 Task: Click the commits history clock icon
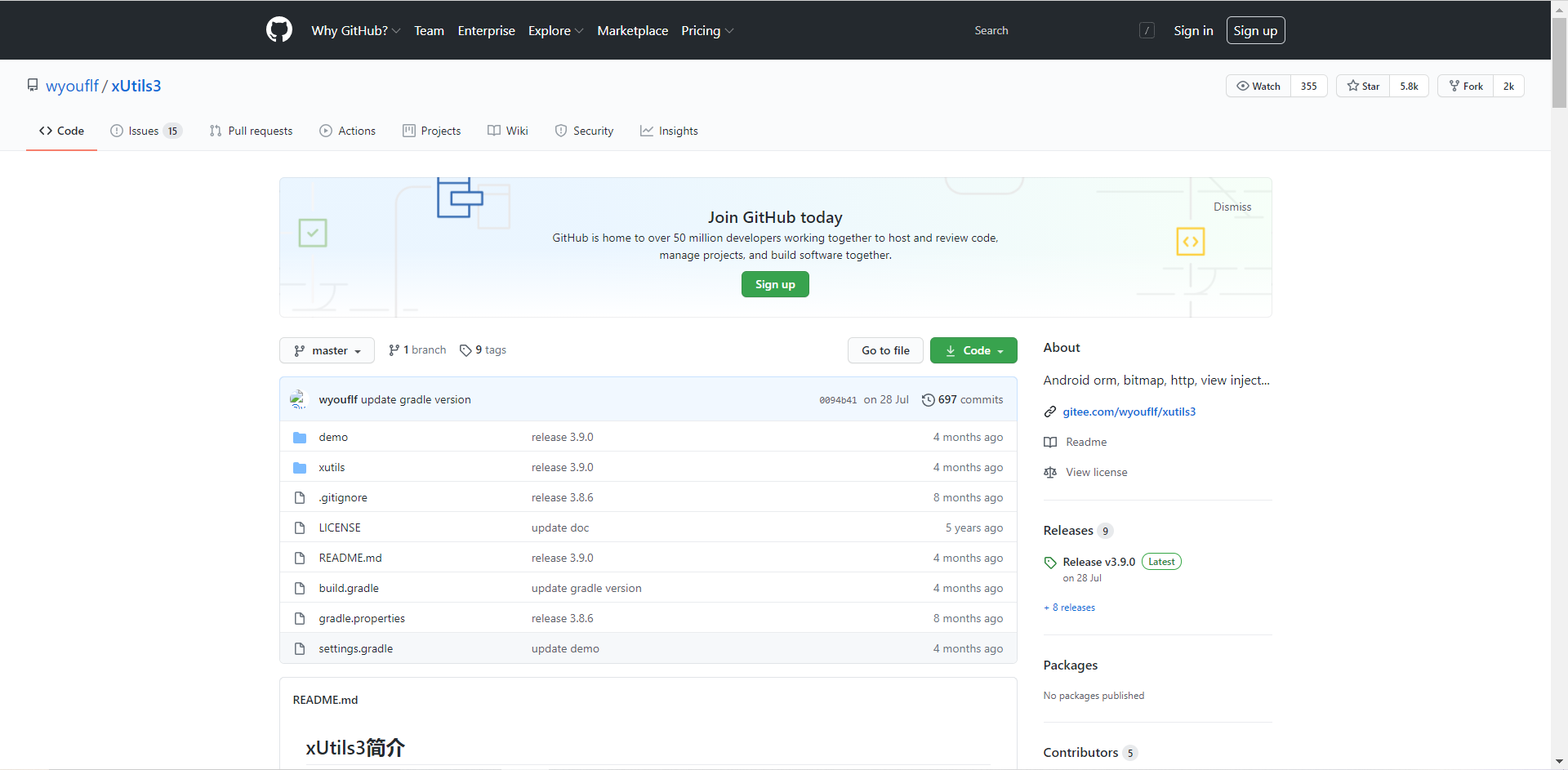[928, 400]
